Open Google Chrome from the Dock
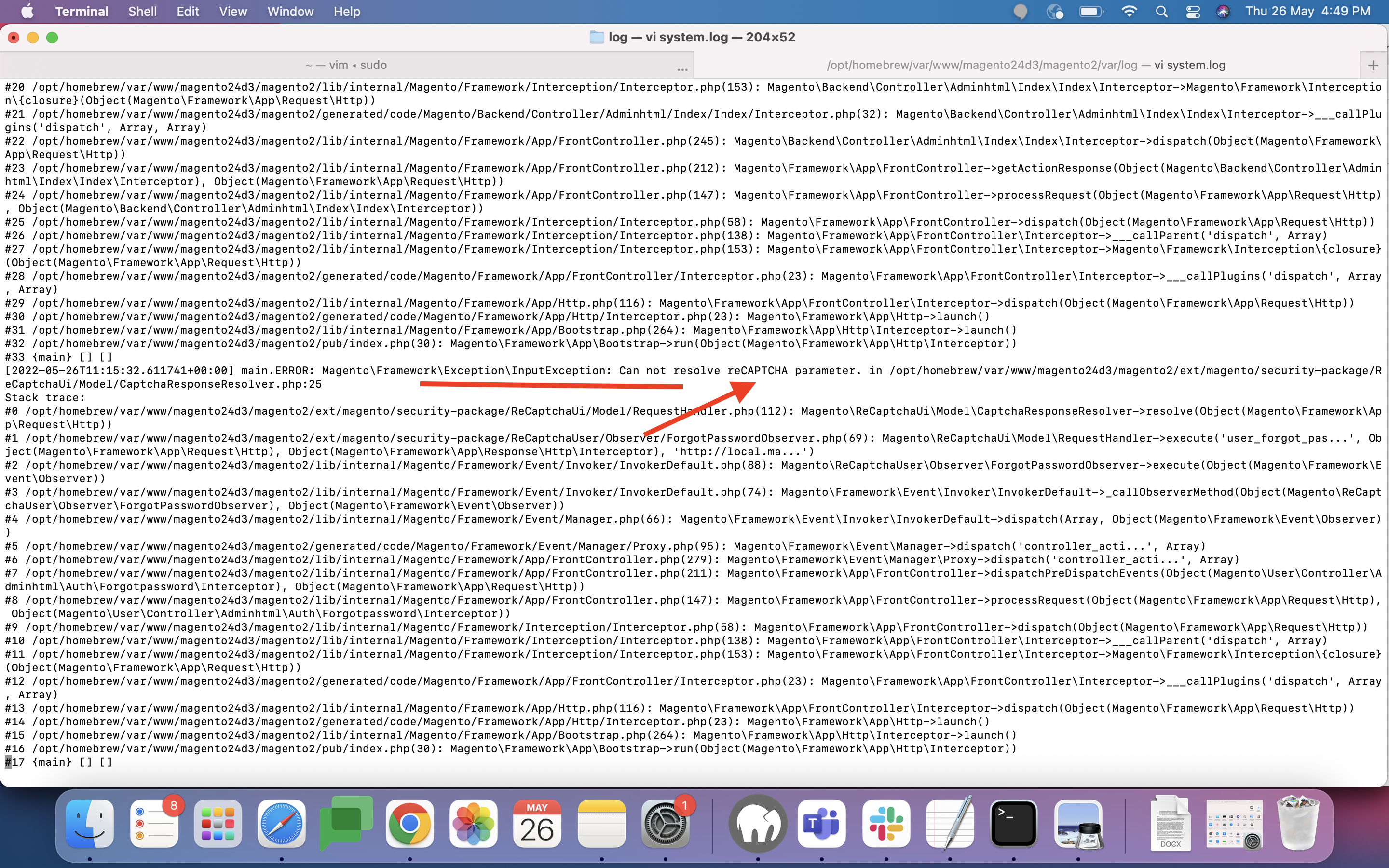Viewport: 1389px width, 868px height. pyautogui.click(x=409, y=823)
